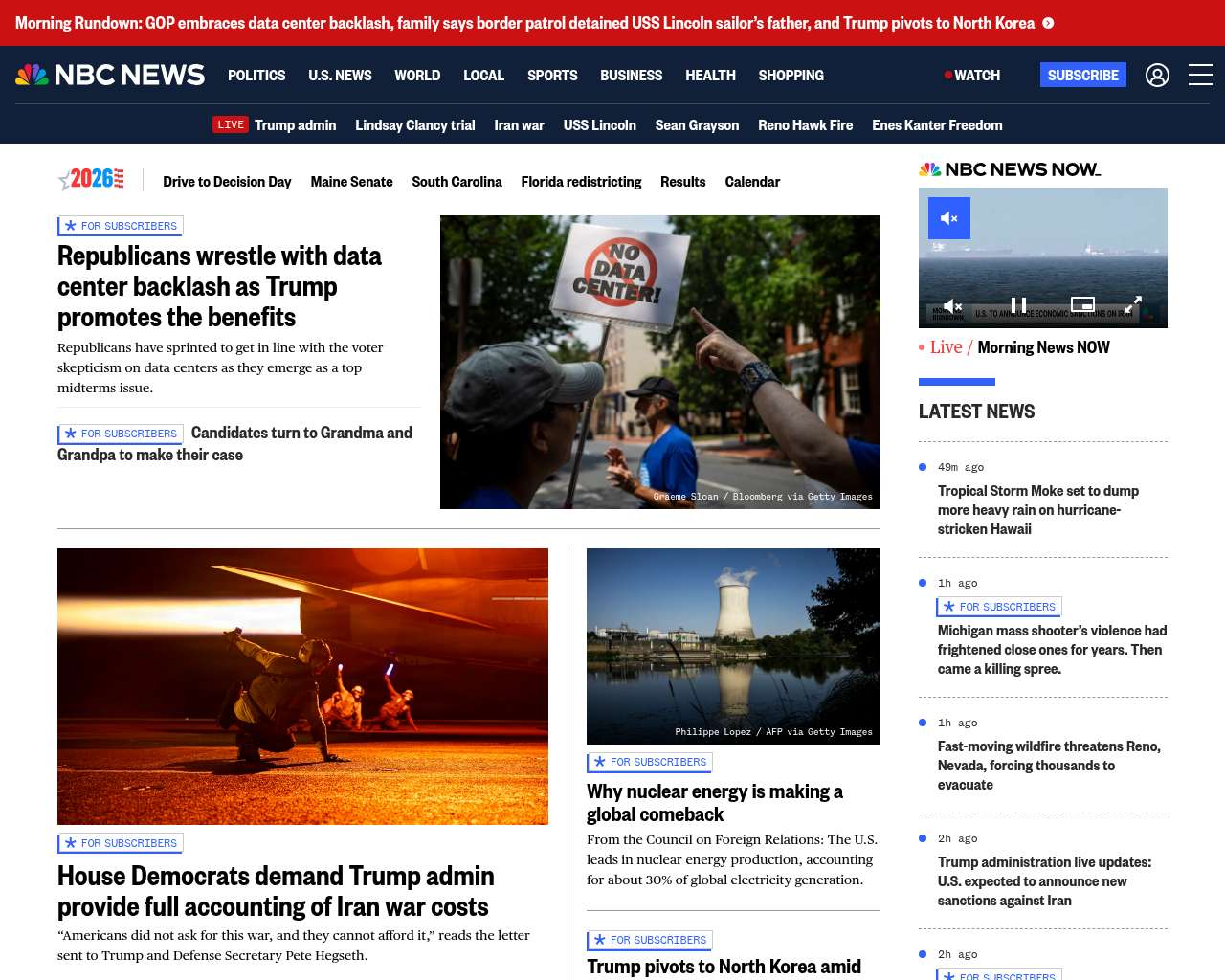The image size is (1225, 980).
Task: Click the '49m ago' timestamp
Action: (961, 467)
